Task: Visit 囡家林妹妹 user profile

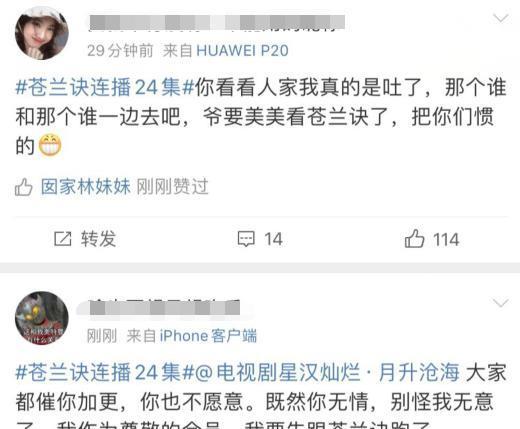Action: (86, 187)
